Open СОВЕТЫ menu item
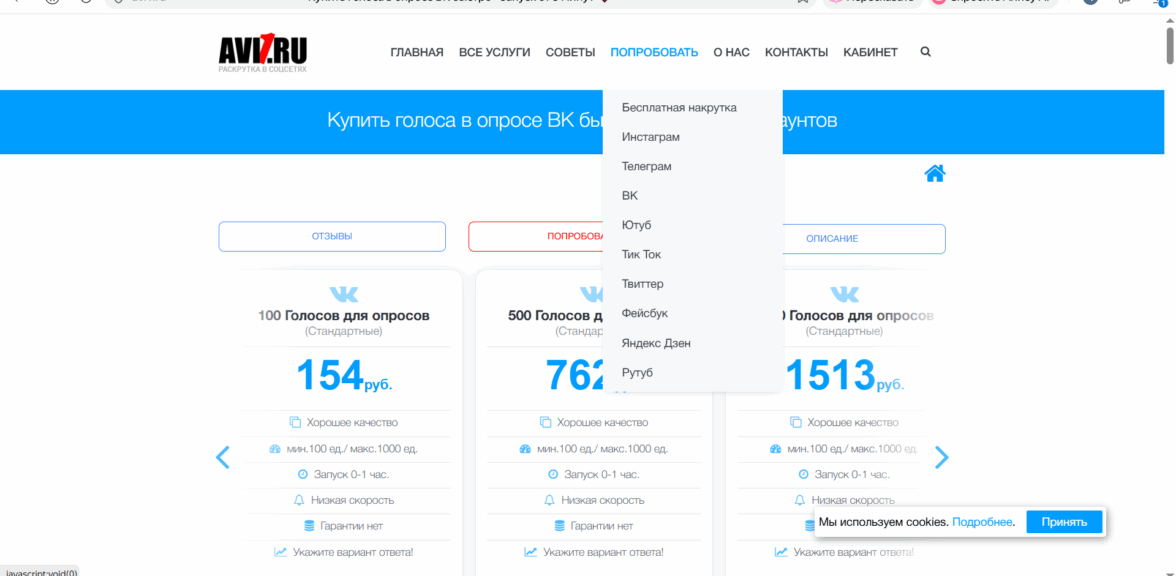 pyautogui.click(x=570, y=52)
